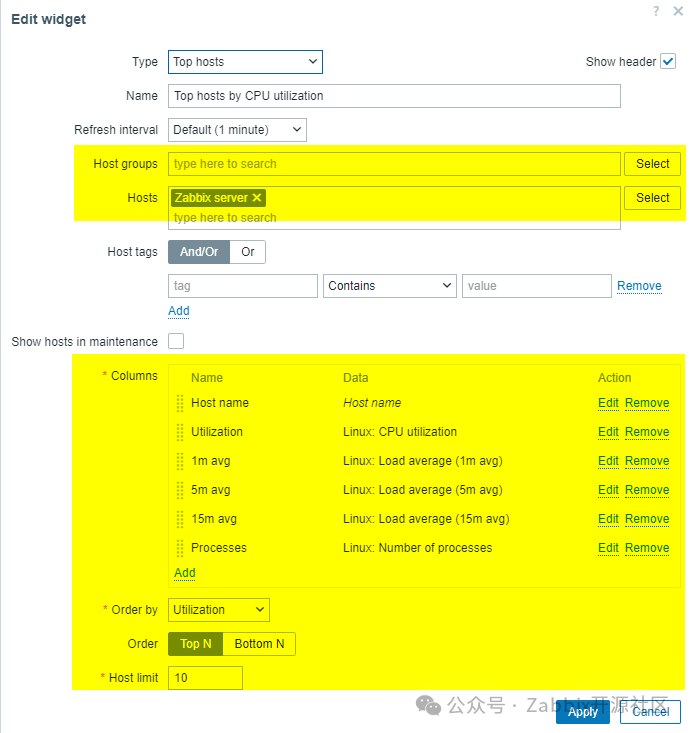
Task: Remove the Utilization column
Action: pos(647,432)
